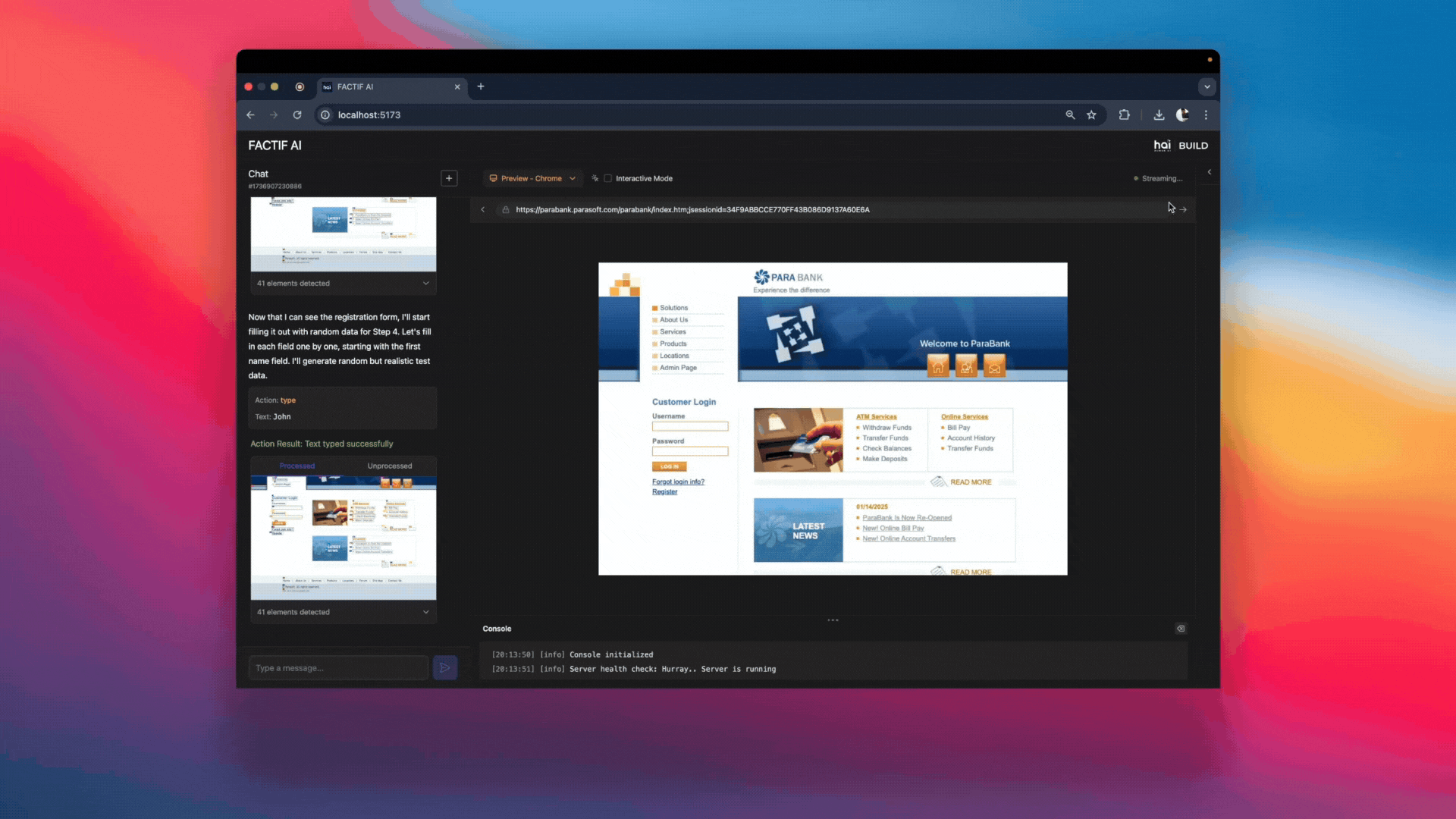Click the forward navigation arrow in preview
Screen dimensions: 1456x819
(x=1183, y=209)
